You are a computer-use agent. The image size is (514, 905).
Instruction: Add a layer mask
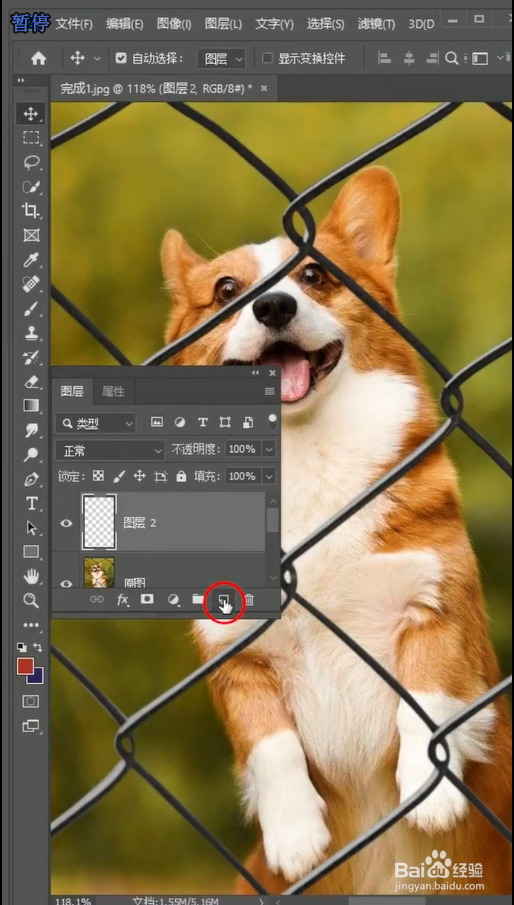click(147, 599)
